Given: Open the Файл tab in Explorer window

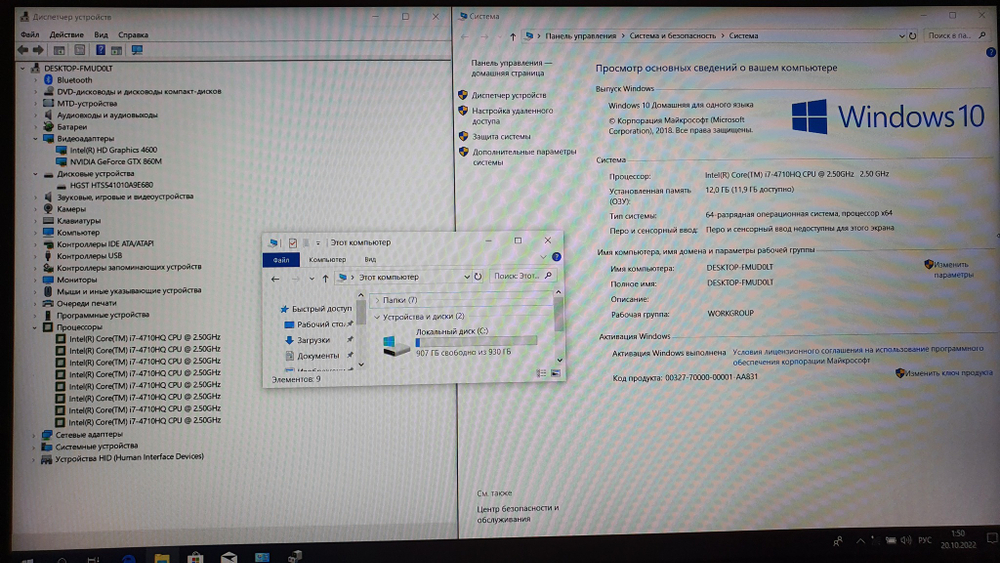Looking at the screenshot, I should 281,260.
